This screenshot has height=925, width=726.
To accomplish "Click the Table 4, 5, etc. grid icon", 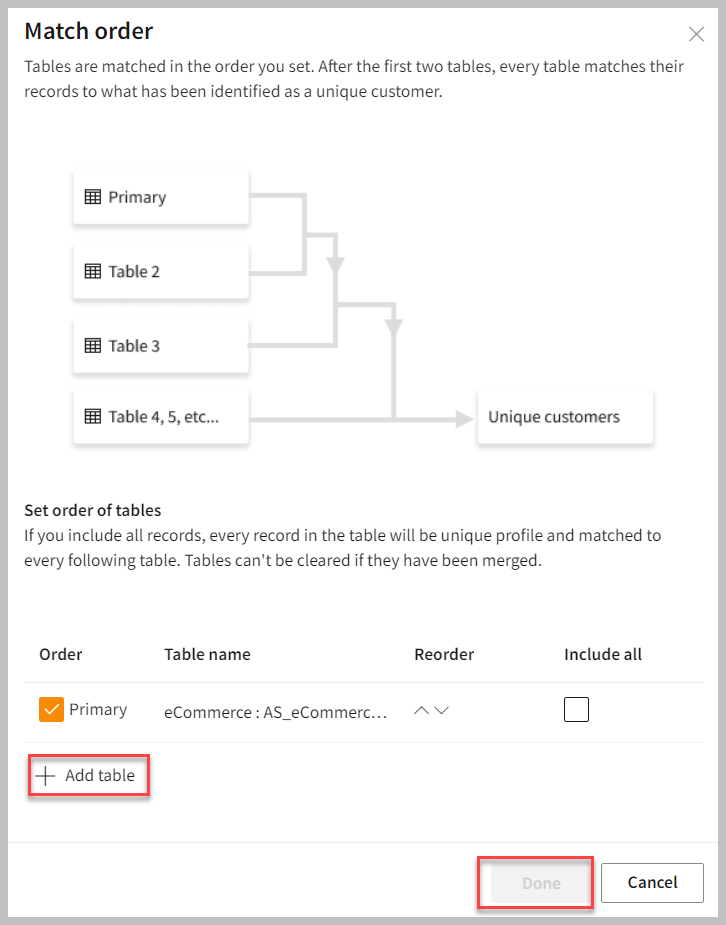I will click(x=92, y=417).
